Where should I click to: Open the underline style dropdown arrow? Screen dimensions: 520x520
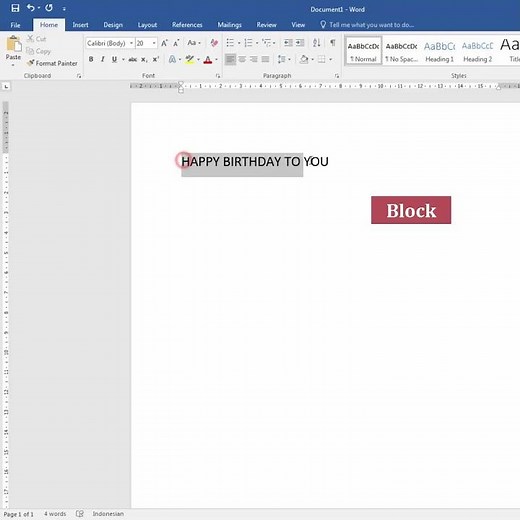pyautogui.click(x=123, y=60)
